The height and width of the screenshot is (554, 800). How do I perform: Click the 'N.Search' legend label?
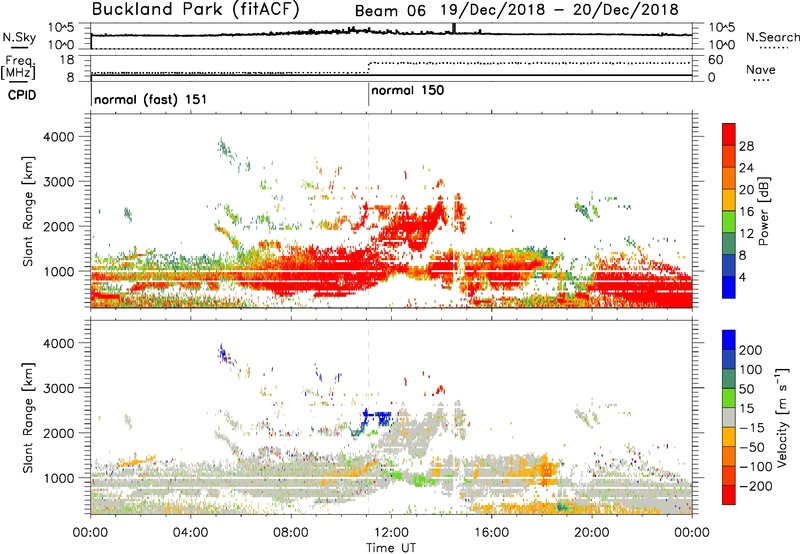[772, 37]
